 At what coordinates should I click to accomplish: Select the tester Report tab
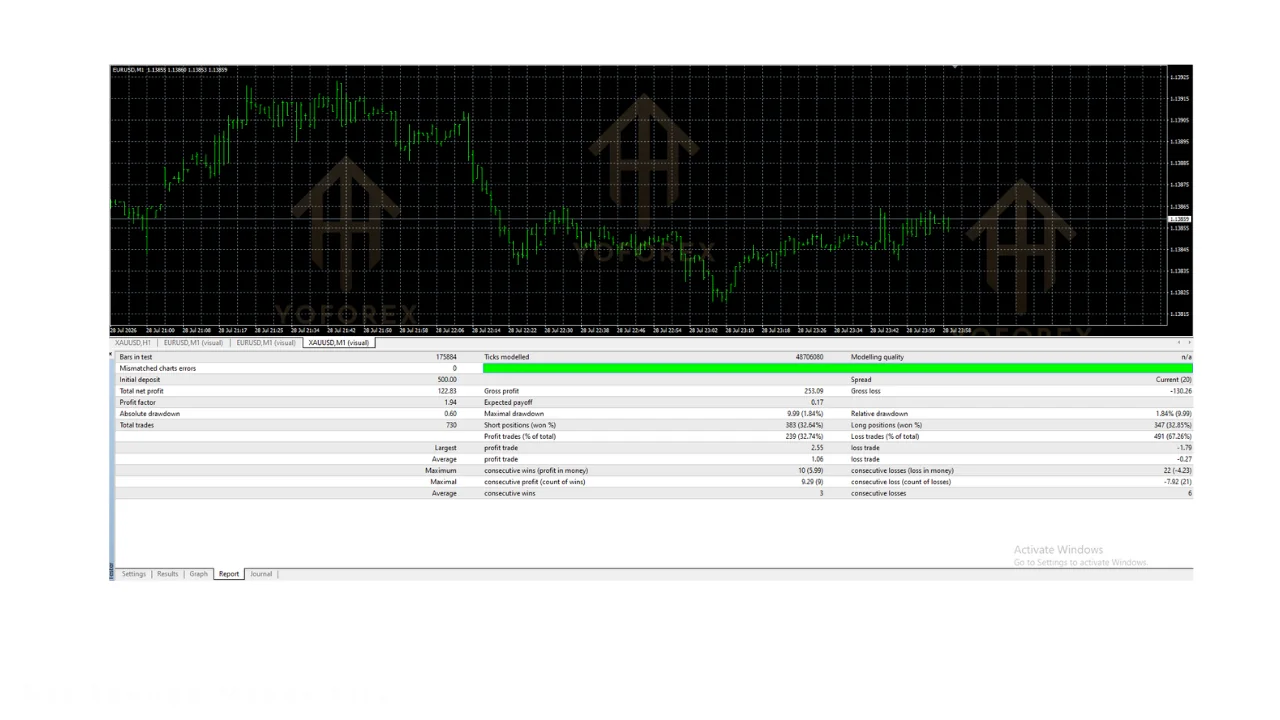[229, 574]
